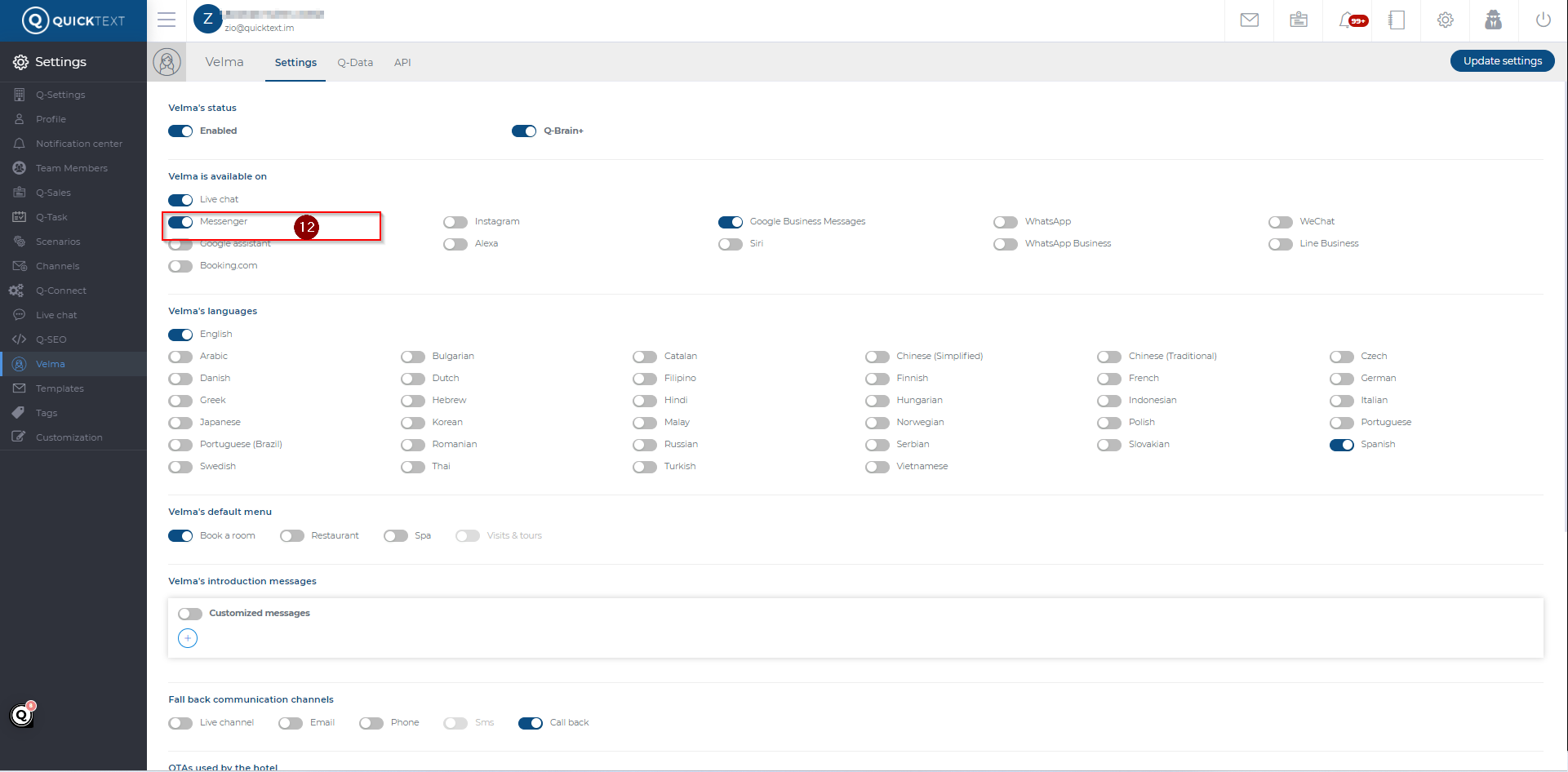Enable Customized messages switch
The image size is (1568, 772).
point(190,614)
